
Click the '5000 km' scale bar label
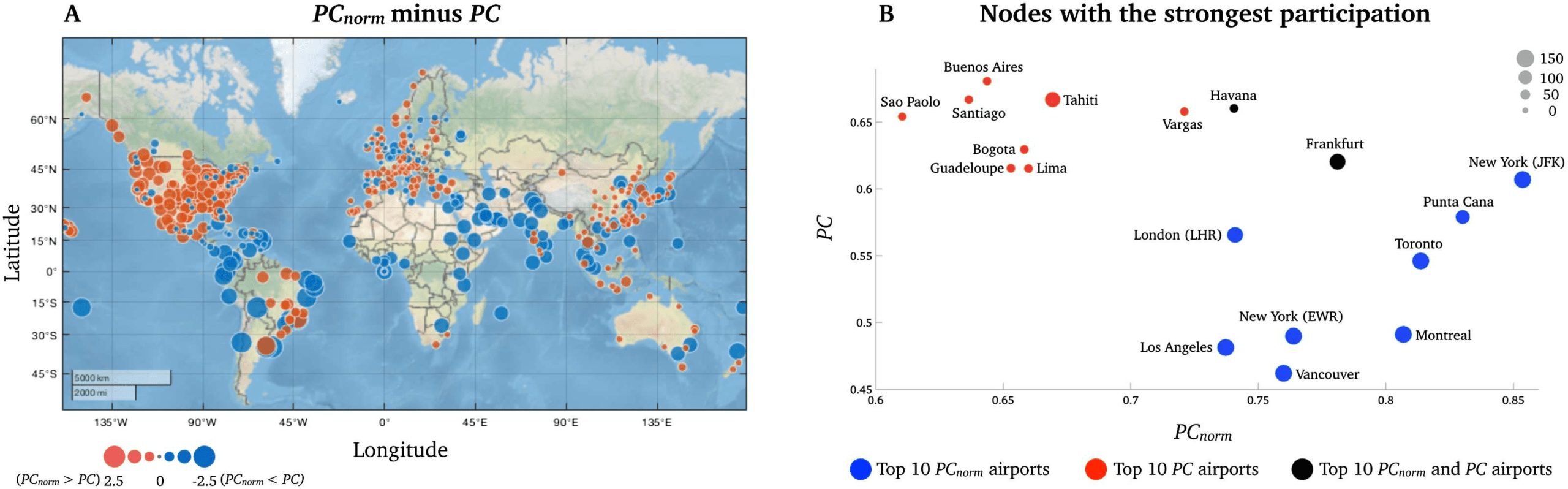[x=91, y=378]
